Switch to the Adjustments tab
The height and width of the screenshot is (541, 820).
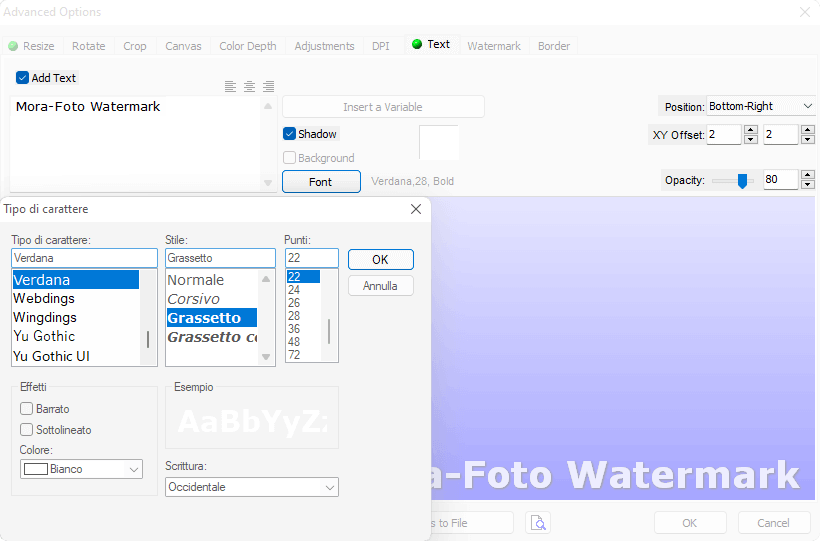click(x=324, y=46)
